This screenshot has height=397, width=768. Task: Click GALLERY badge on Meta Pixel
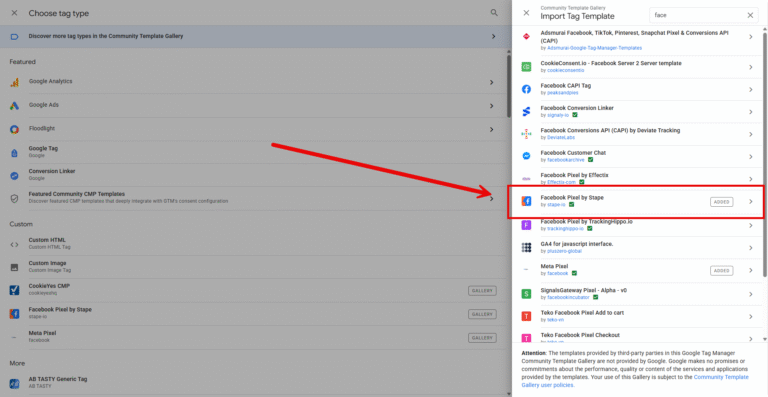click(x=482, y=338)
